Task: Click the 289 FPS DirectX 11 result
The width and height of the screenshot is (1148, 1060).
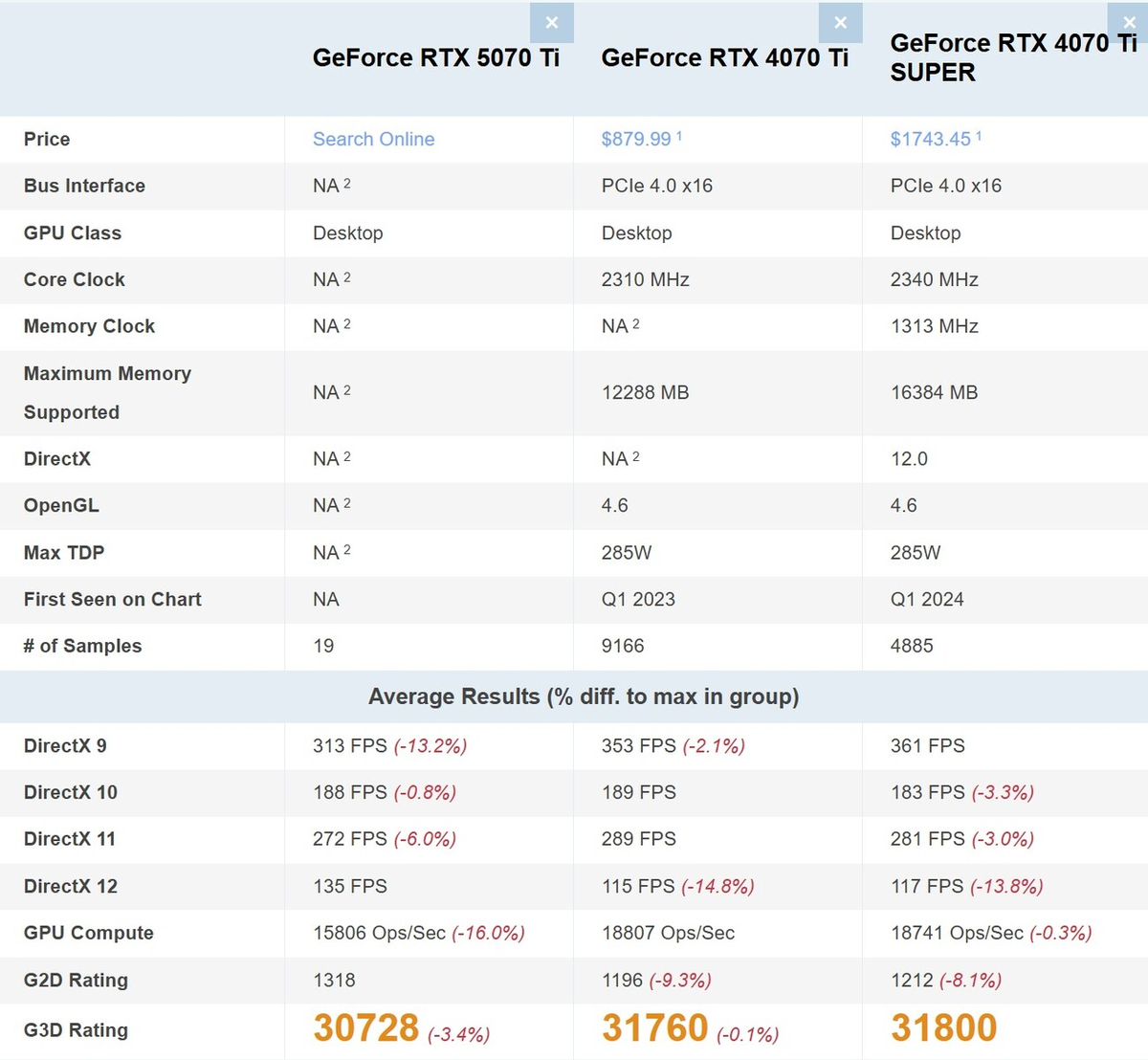Action: (639, 839)
